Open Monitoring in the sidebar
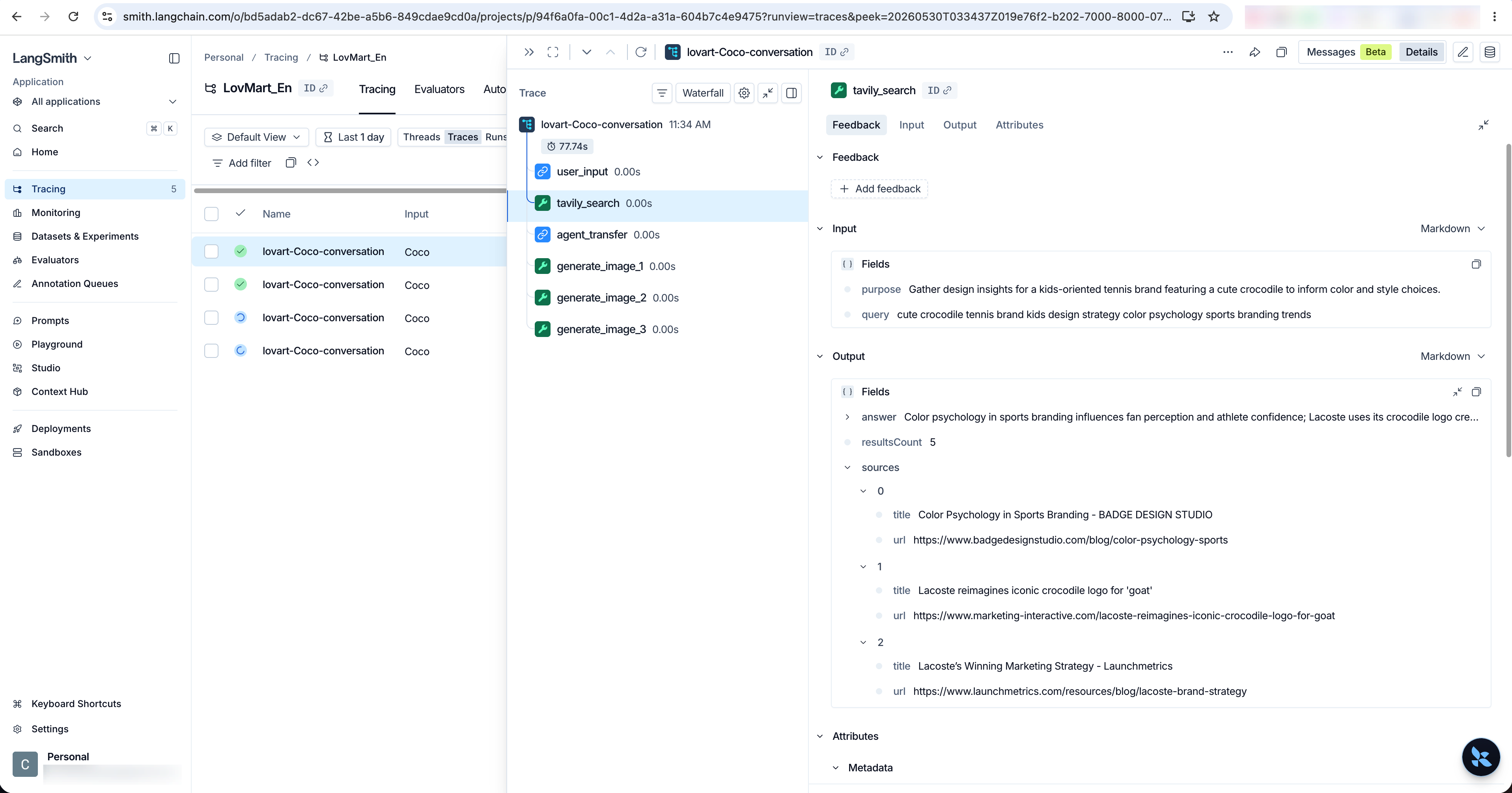This screenshot has width=1512, height=793. click(x=95, y=212)
